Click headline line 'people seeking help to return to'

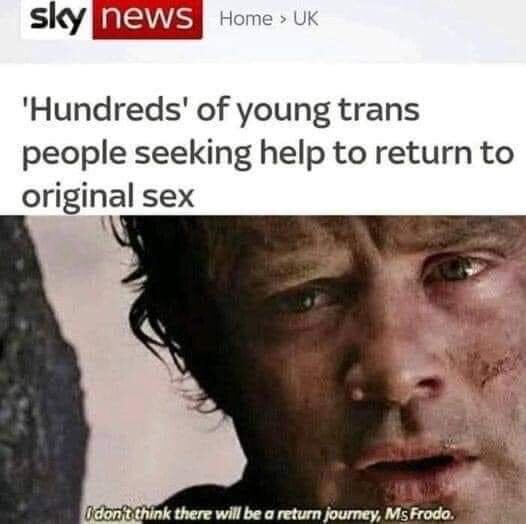pos(267,155)
